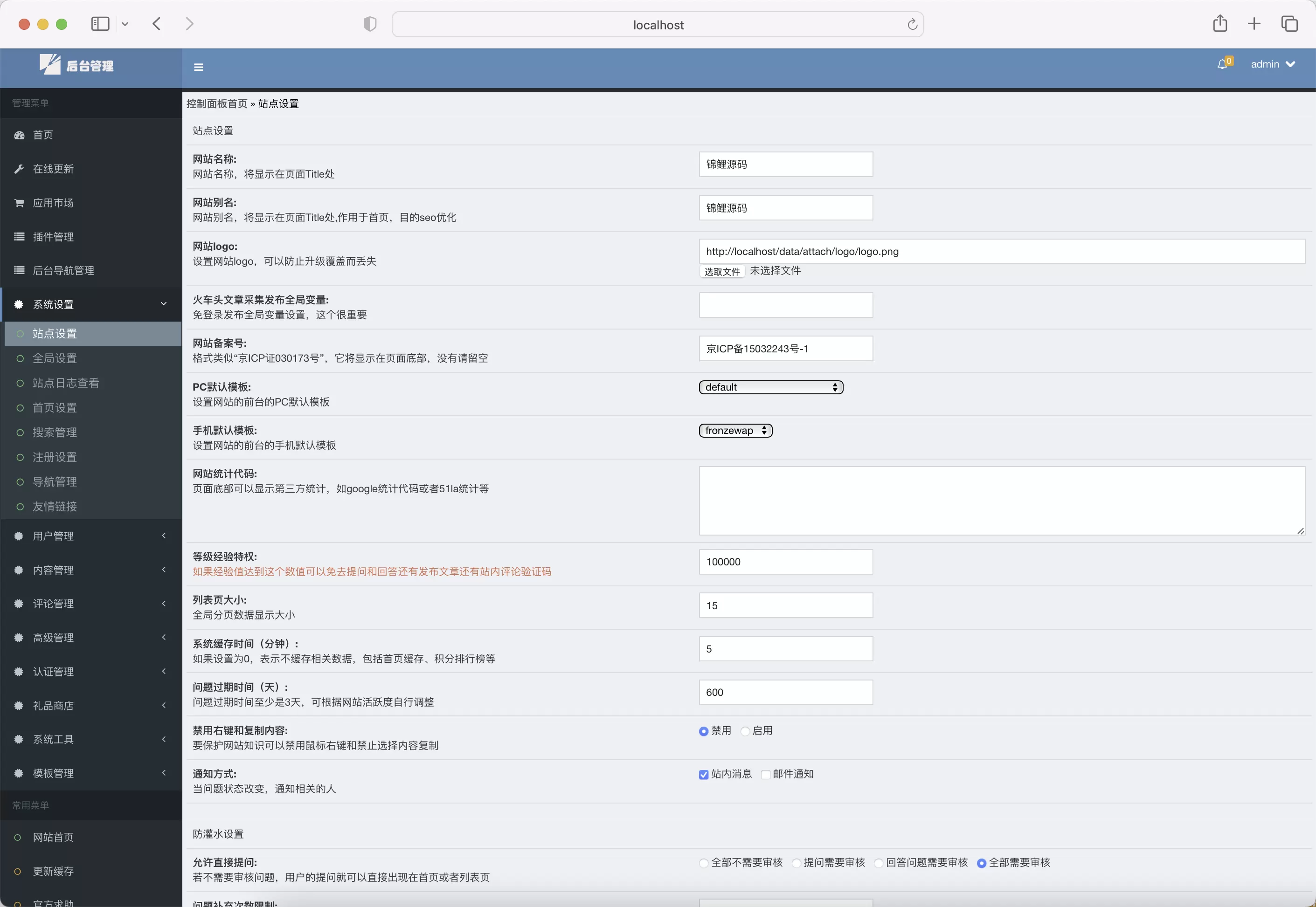The width and height of the screenshot is (1316, 907).
Task: Open a new browser tab with plus
Action: pyautogui.click(x=1254, y=24)
